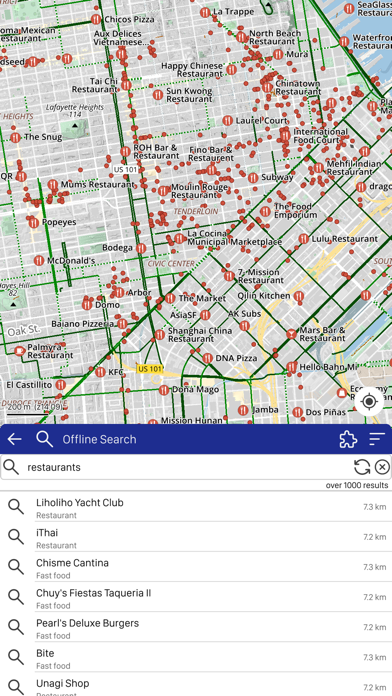Tap the Lulu Restaurant marker
Image resolution: width=392 pixels, height=696 pixels.
point(304,239)
